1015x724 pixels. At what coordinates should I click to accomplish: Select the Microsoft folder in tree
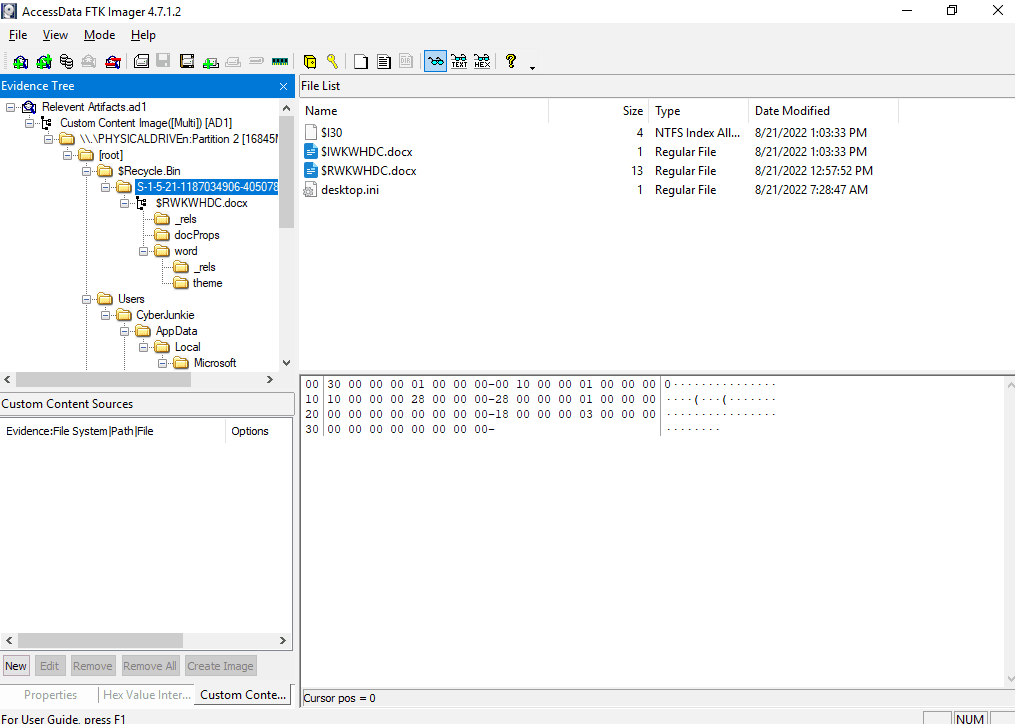click(215, 363)
